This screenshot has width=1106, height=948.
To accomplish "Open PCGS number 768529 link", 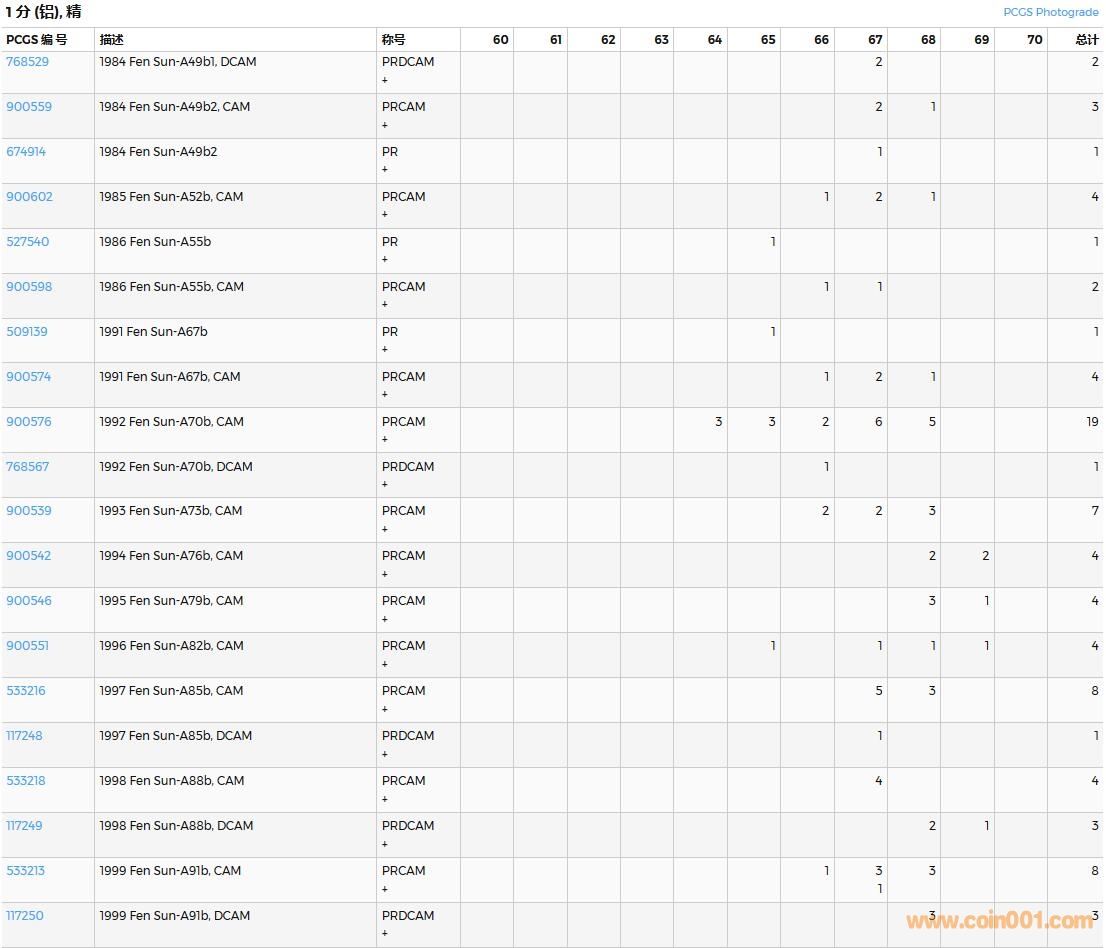I will coord(27,62).
